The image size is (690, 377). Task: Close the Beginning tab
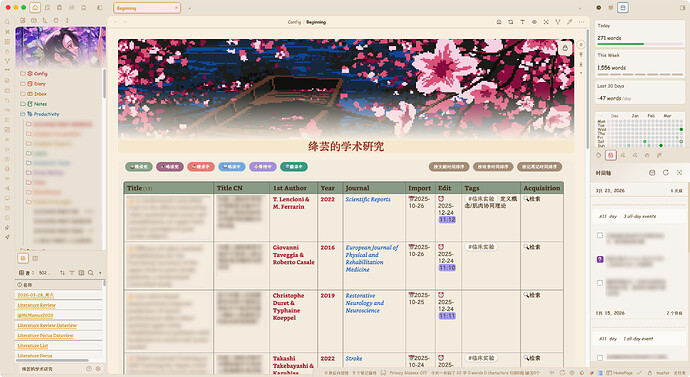176,8
